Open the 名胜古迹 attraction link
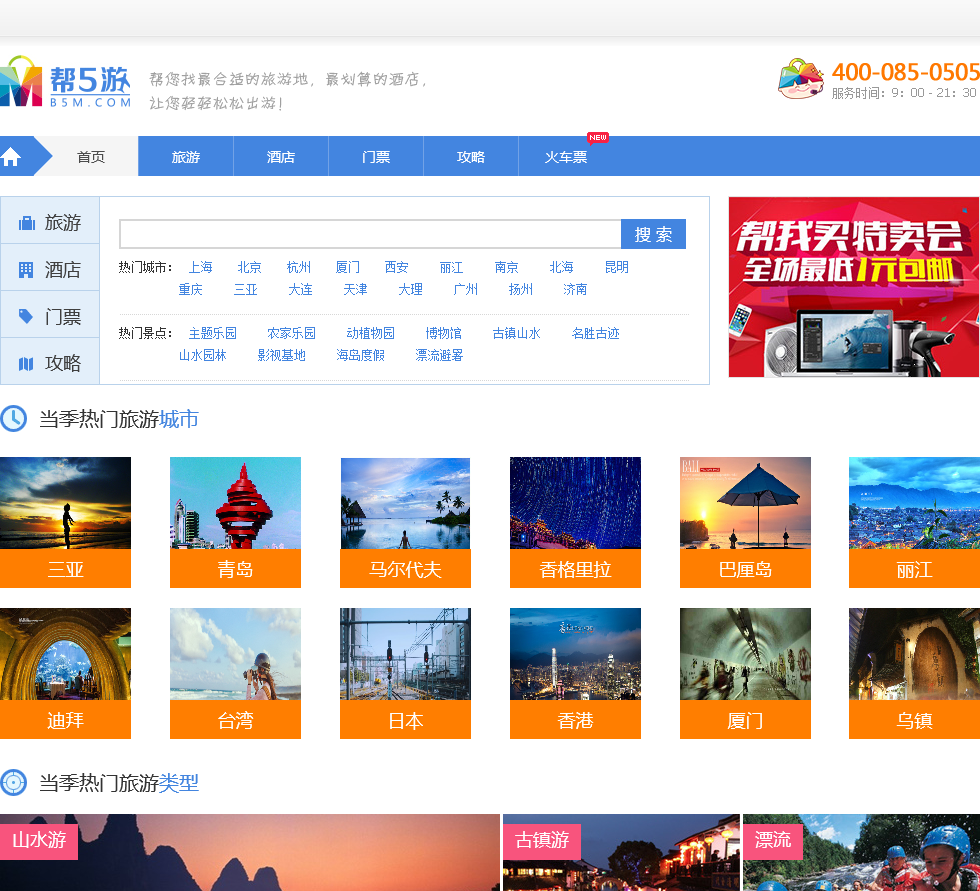 [596, 334]
